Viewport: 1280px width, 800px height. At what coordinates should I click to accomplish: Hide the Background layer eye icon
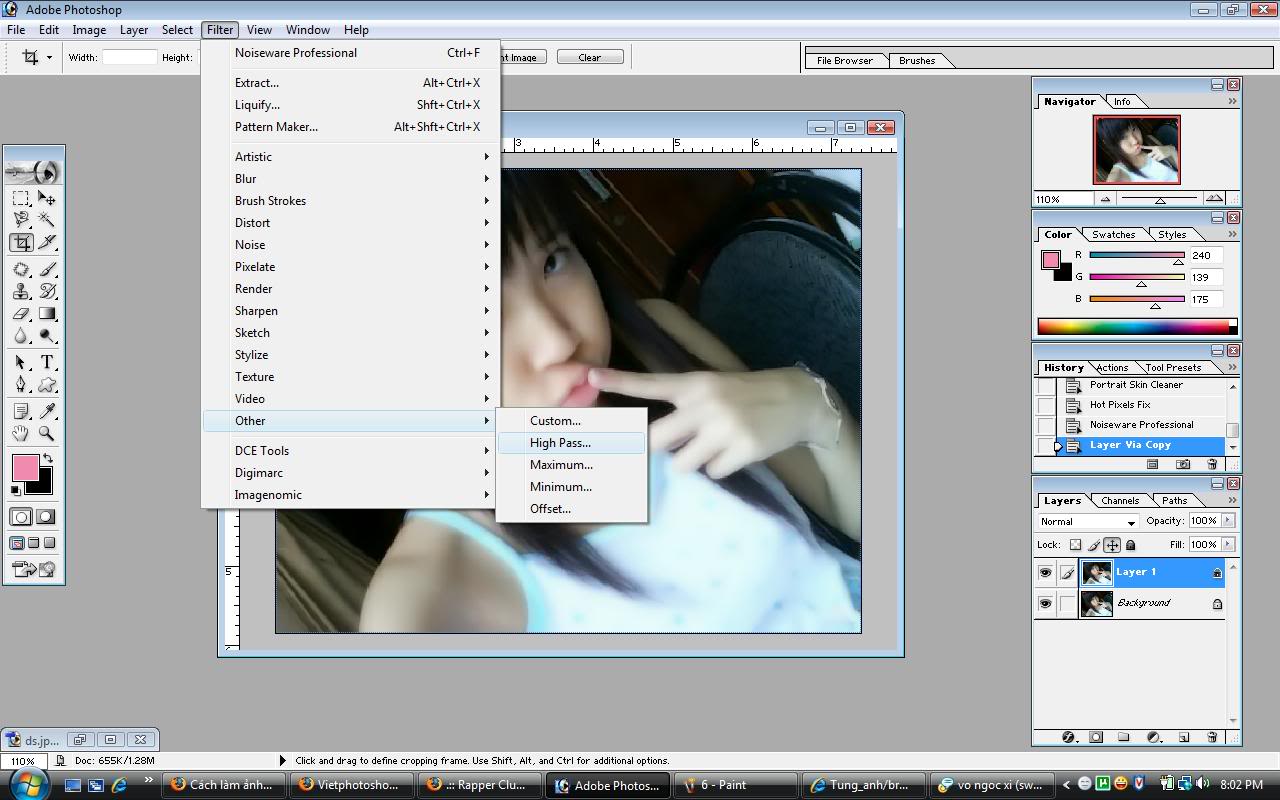pos(1045,604)
